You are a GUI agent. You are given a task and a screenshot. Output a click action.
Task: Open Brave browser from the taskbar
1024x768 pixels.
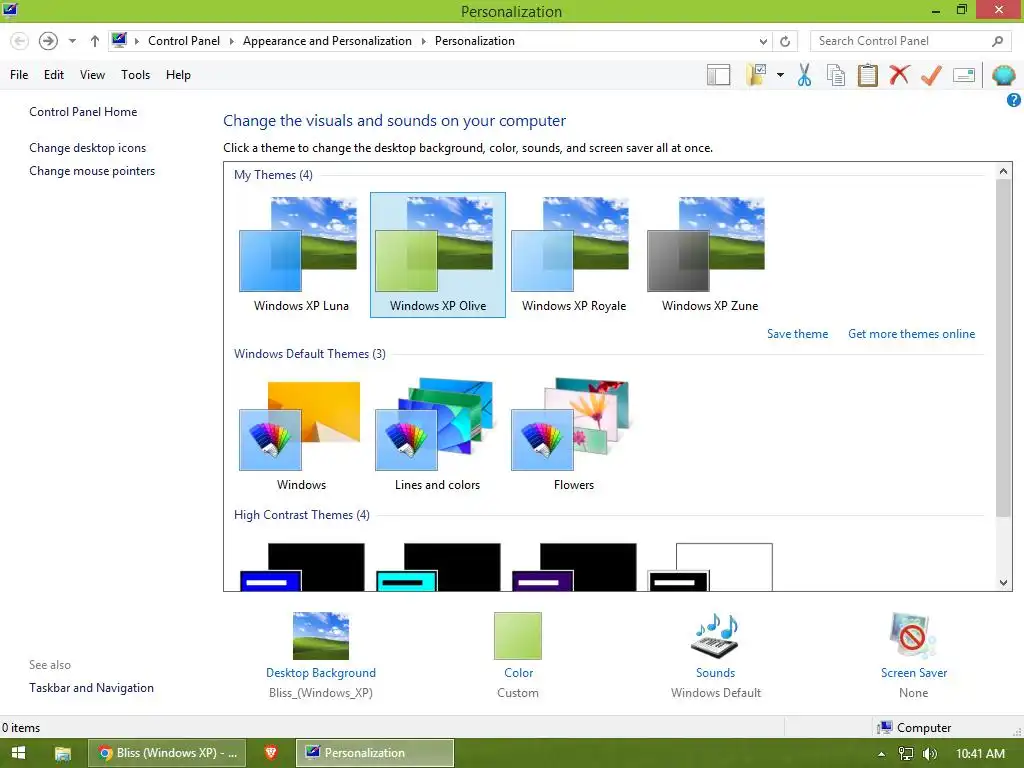pos(271,753)
